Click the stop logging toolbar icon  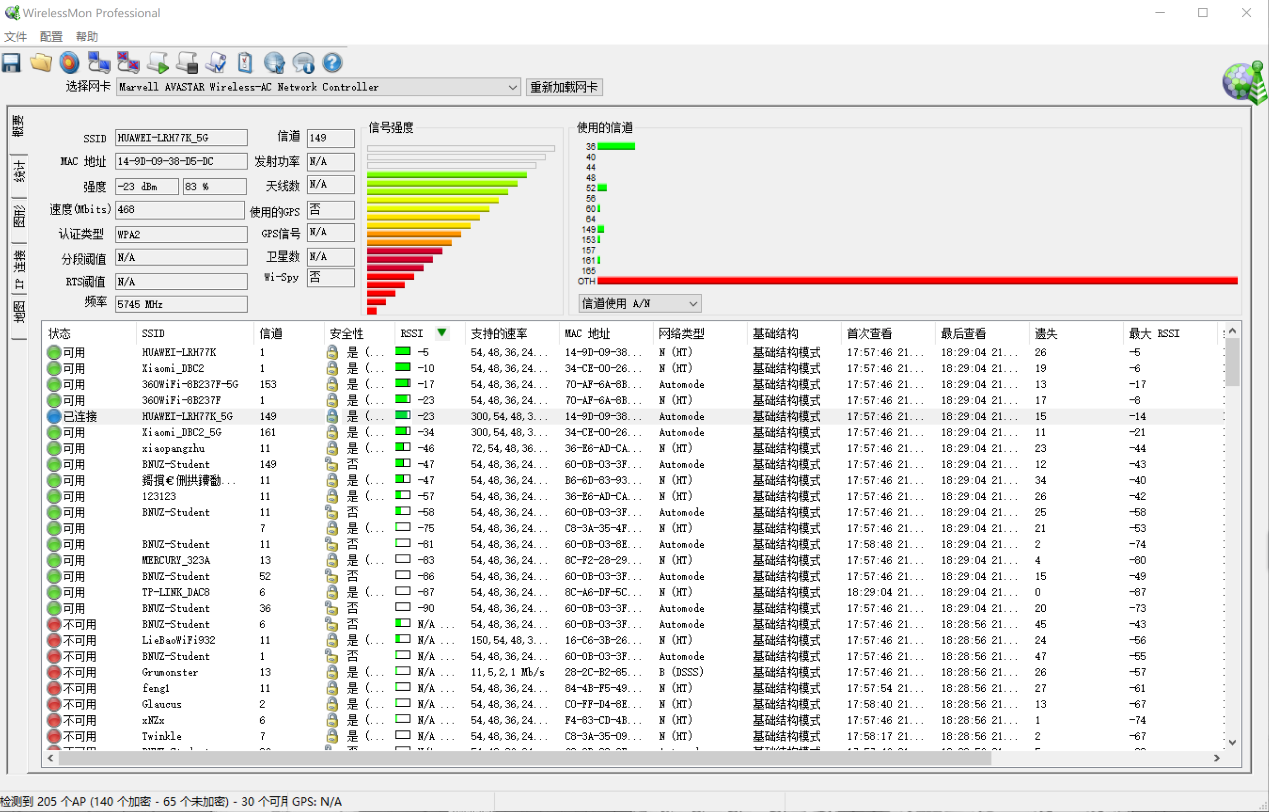[187, 63]
